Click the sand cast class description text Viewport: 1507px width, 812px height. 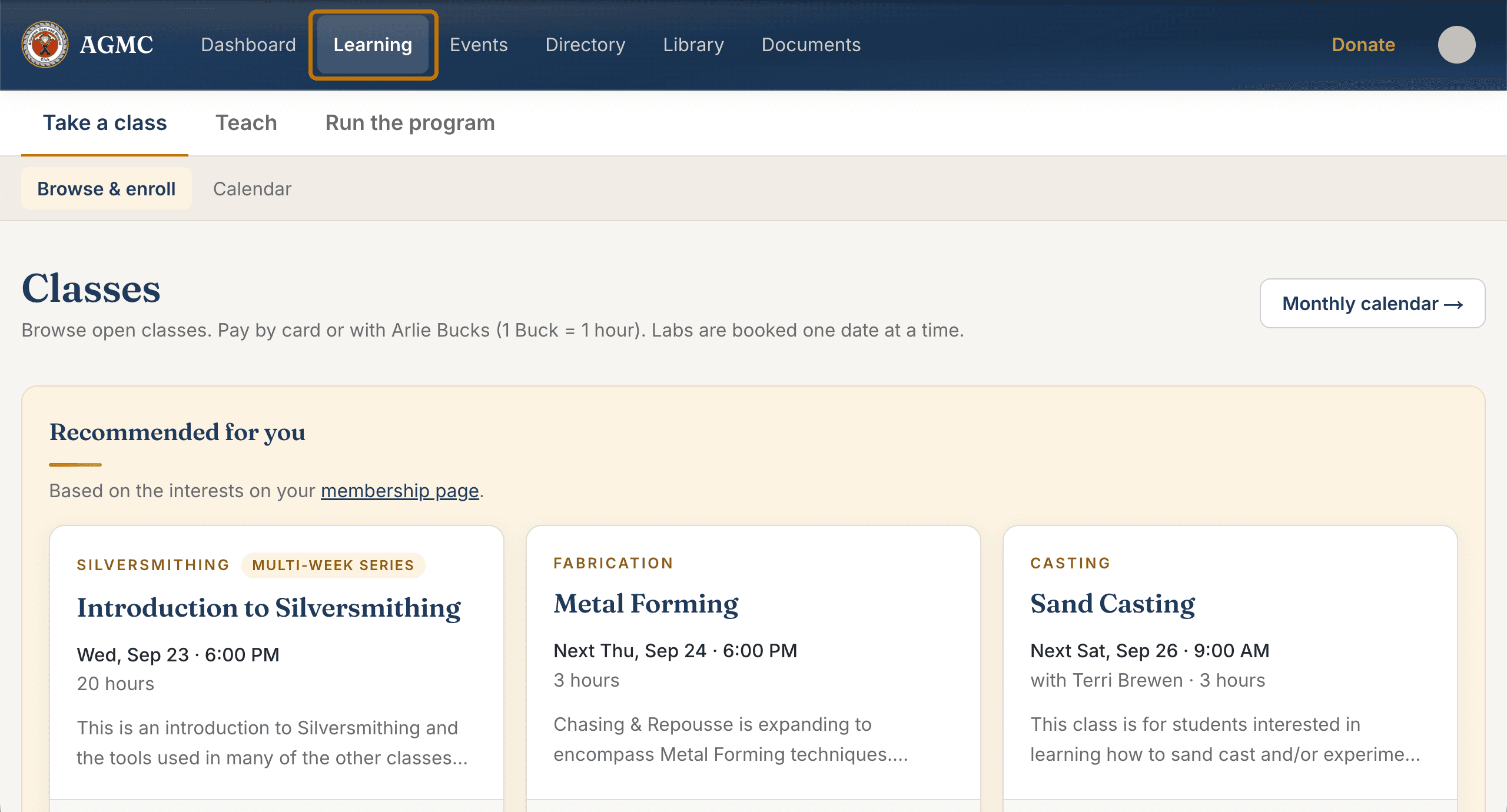pos(1225,740)
